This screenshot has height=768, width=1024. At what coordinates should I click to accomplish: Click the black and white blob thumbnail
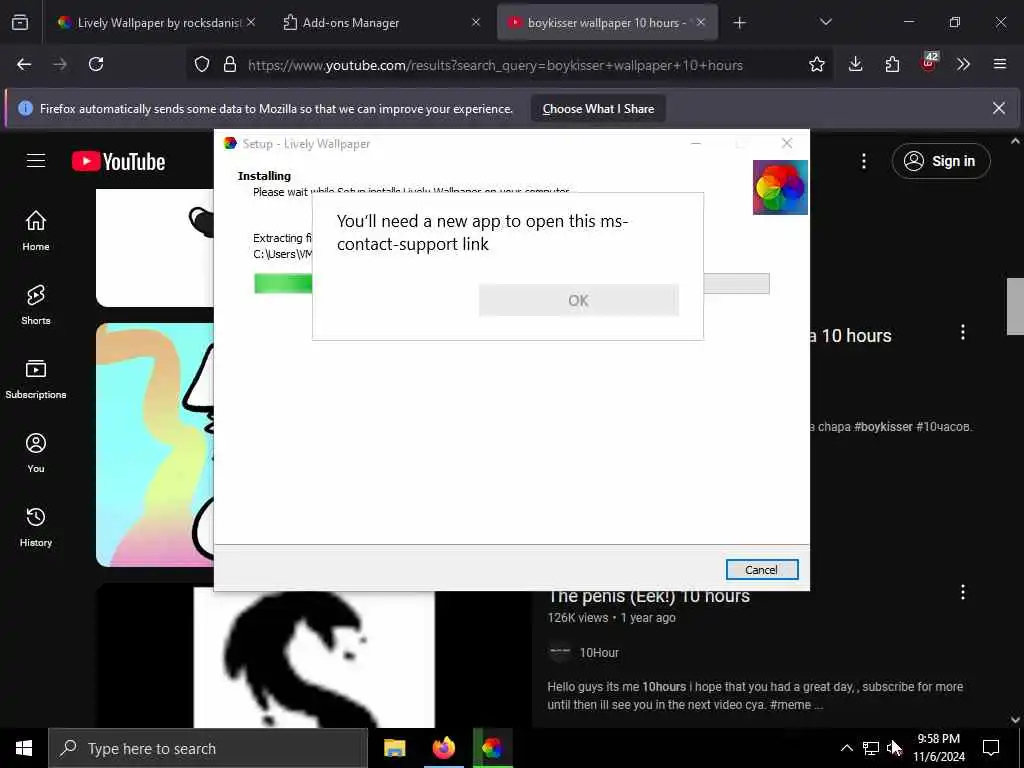tap(314, 656)
